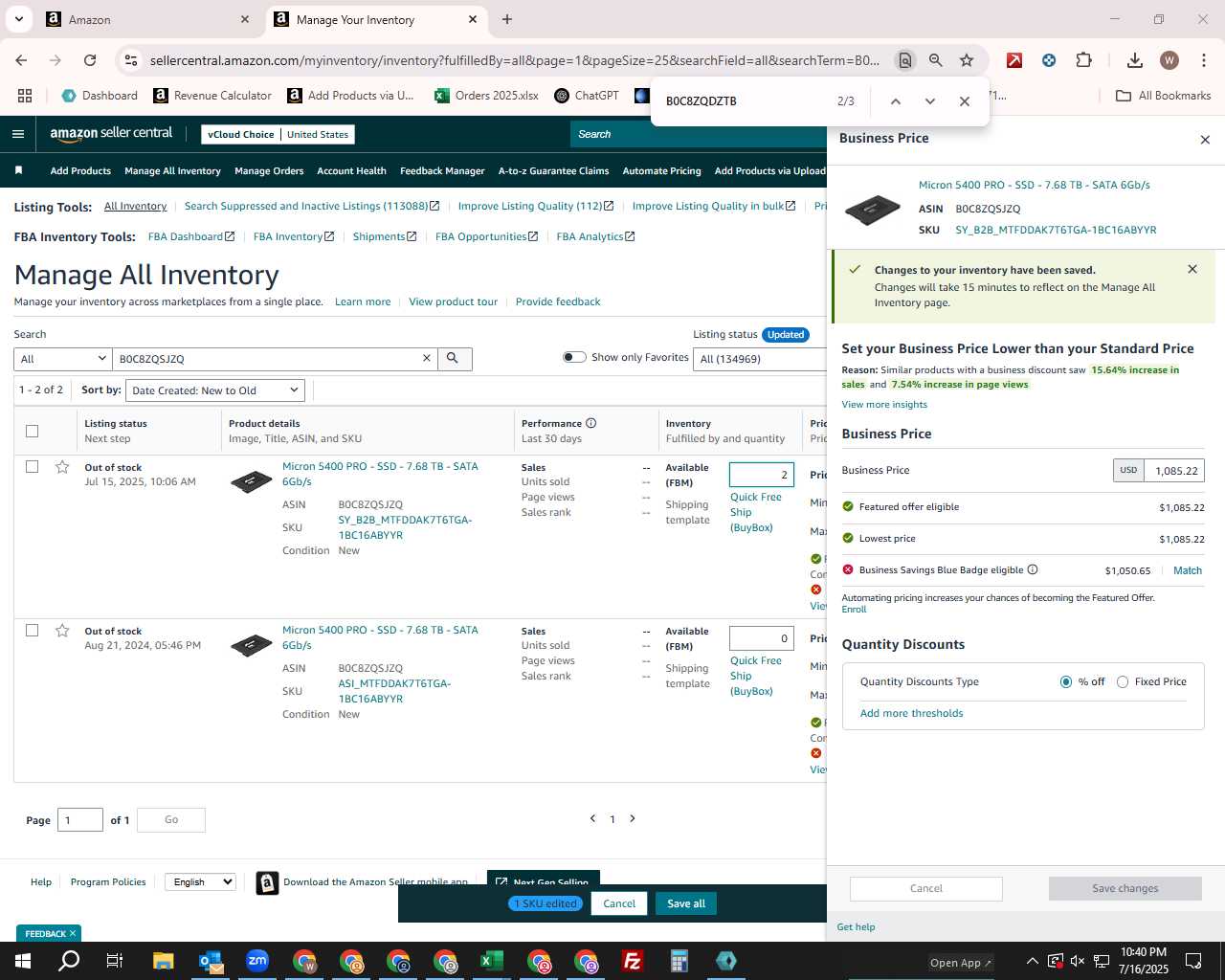This screenshot has height=980, width=1225.
Task: Go to next find-in-page result
Action: coord(929,101)
